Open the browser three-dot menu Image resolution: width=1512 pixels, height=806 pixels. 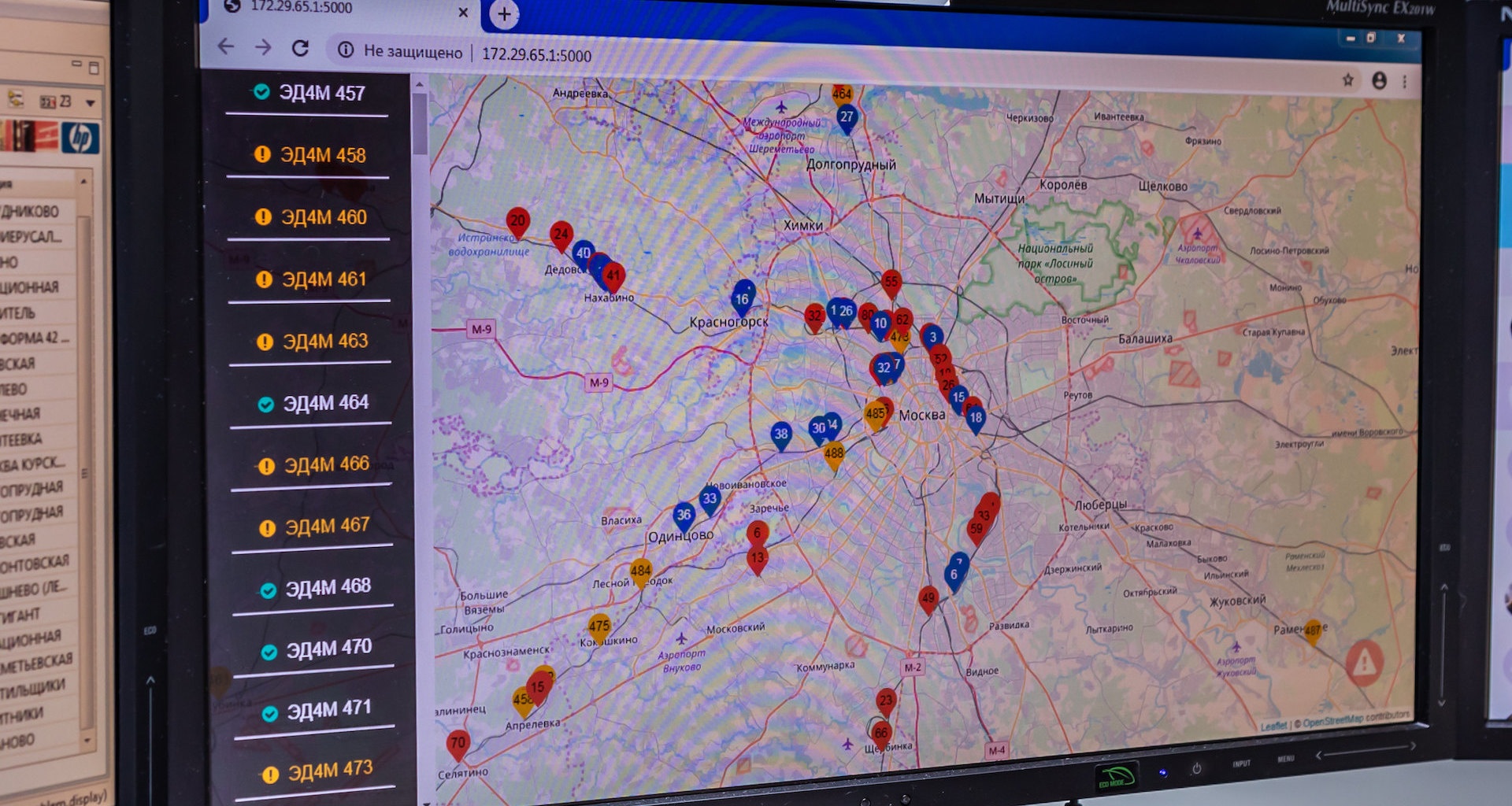pyautogui.click(x=1404, y=81)
